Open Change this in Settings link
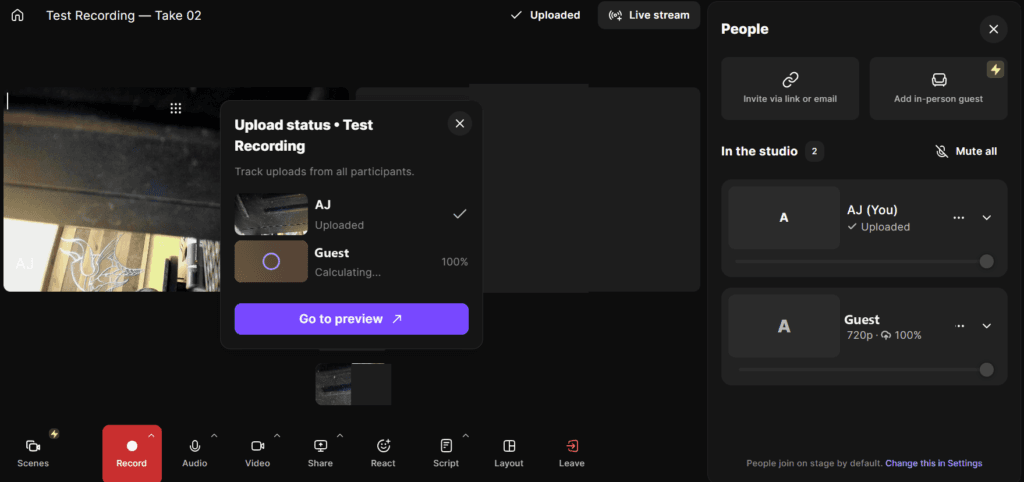 click(933, 463)
